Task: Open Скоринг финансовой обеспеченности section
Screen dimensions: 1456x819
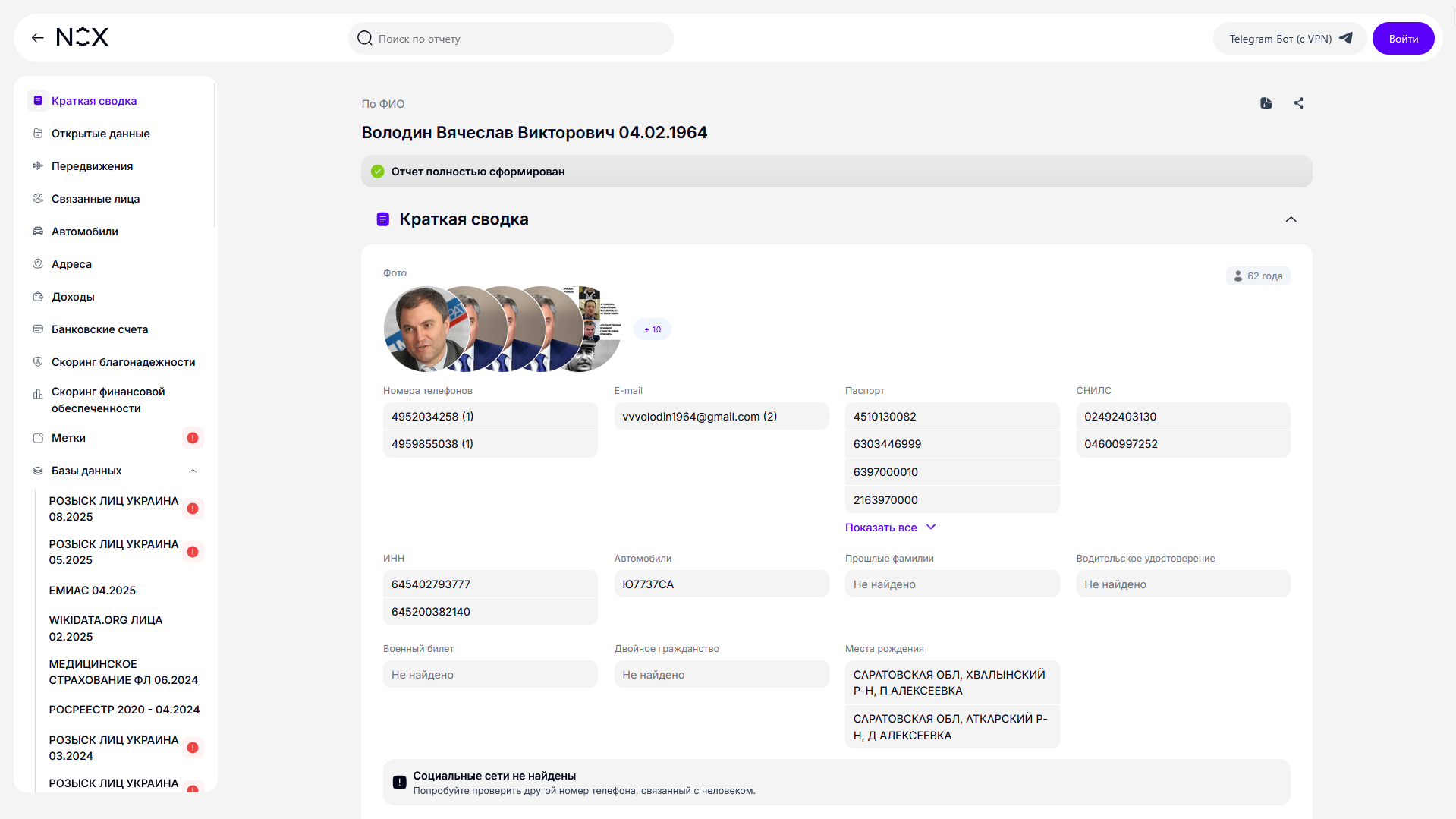Action: [108, 400]
